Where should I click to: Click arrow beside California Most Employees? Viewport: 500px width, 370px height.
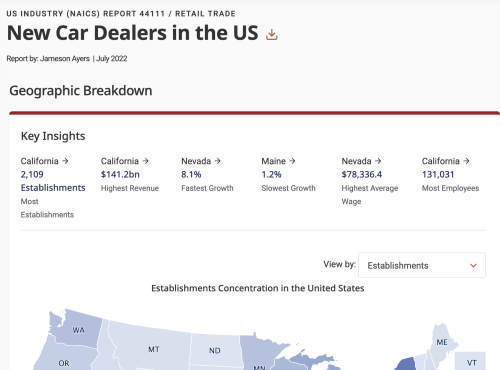(466, 161)
